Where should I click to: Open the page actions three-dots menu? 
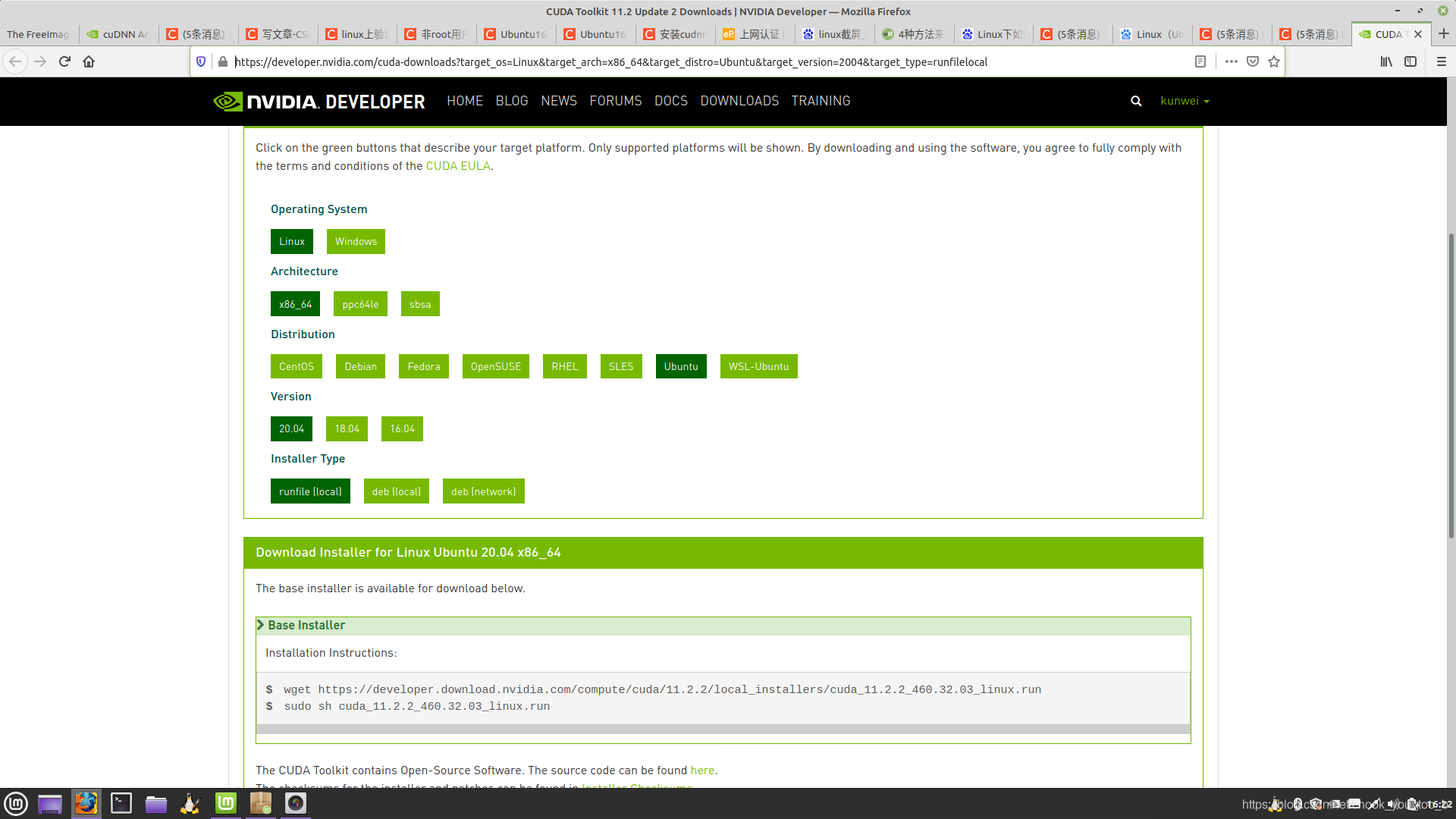coord(1231,61)
